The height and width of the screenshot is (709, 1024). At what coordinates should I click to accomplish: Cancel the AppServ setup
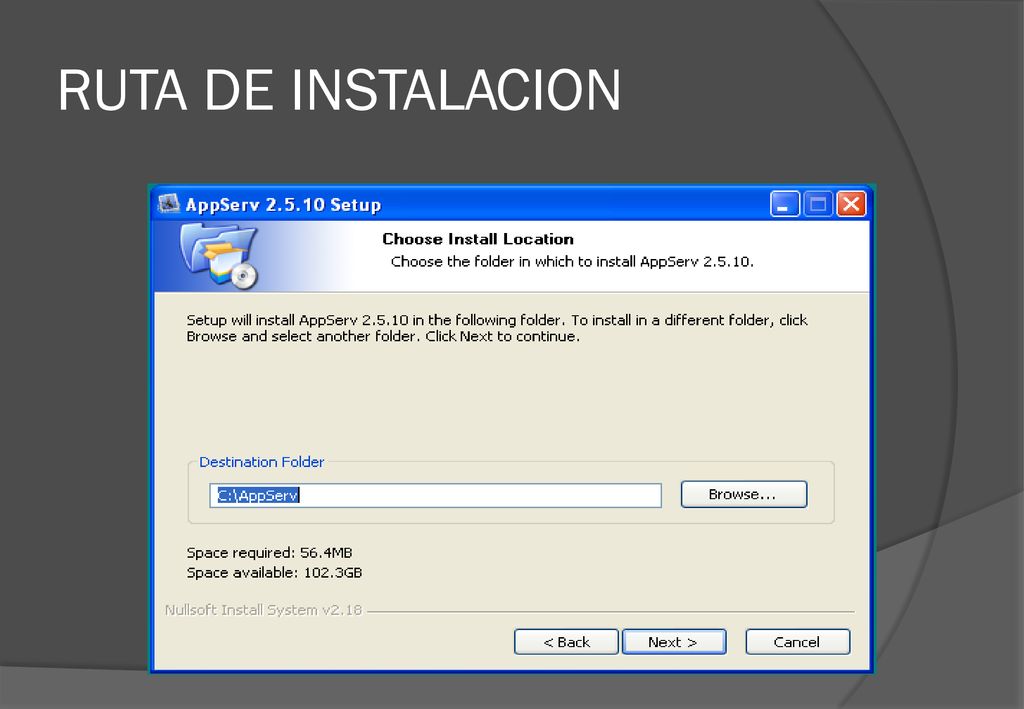pyautogui.click(x=797, y=642)
